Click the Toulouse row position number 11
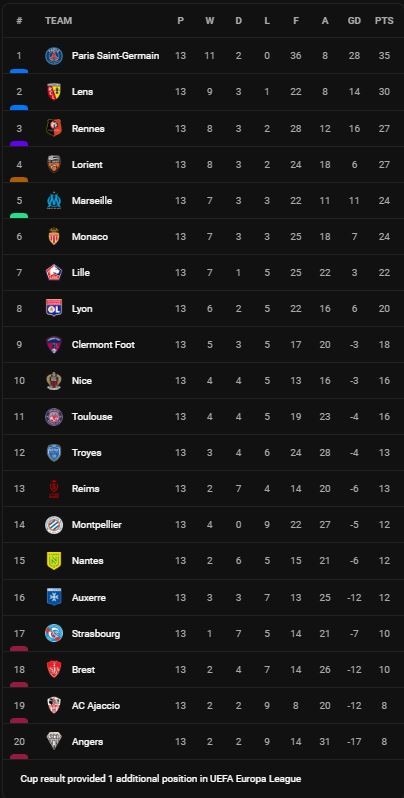404x798 pixels. point(19,416)
